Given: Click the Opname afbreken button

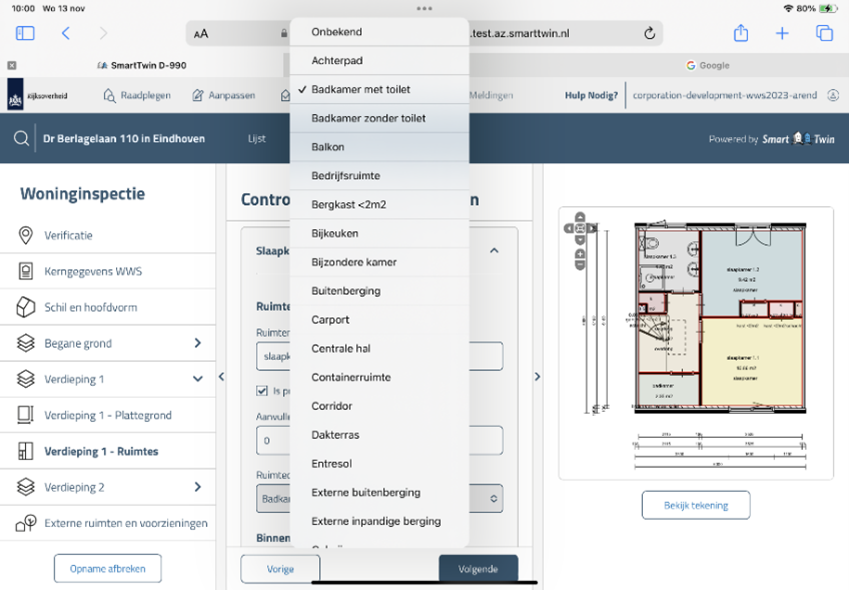Looking at the screenshot, I should pyautogui.click(x=107, y=569).
